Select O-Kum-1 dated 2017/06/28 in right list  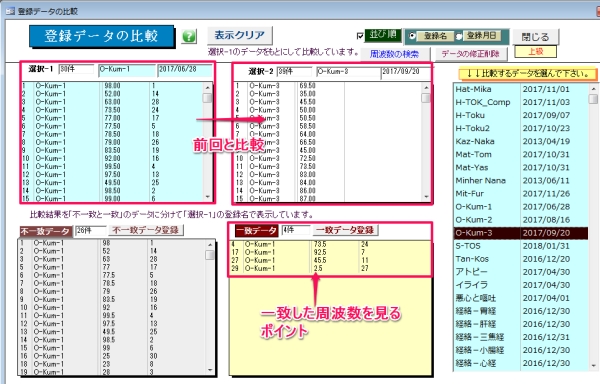coord(520,207)
